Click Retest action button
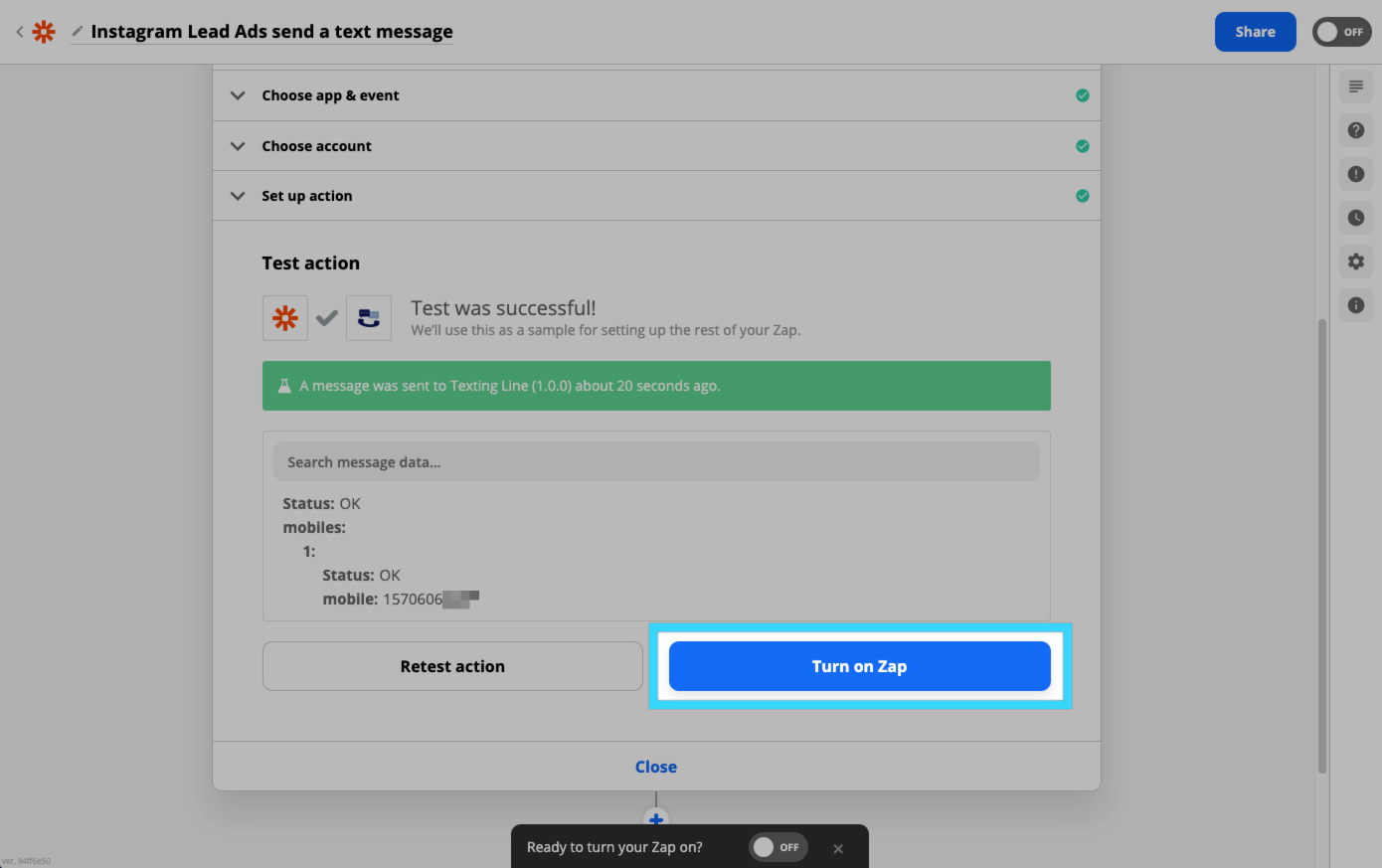This screenshot has height=868, width=1382. [x=452, y=666]
